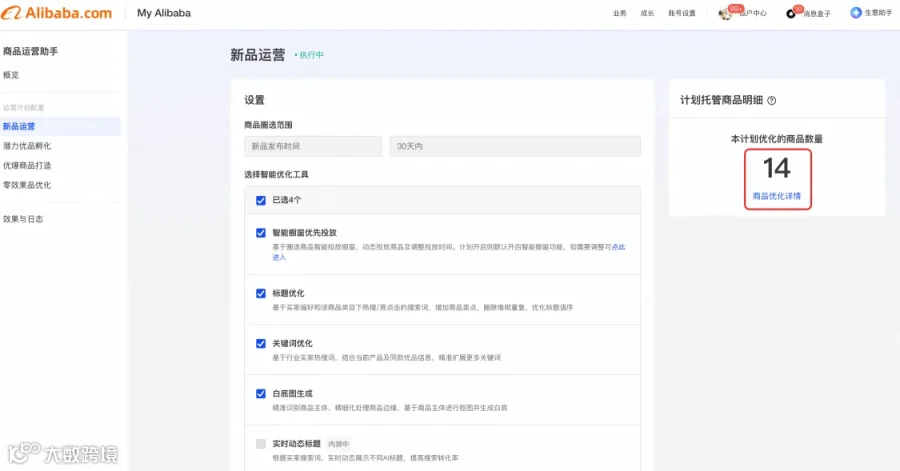The height and width of the screenshot is (471, 900).
Task: Uncheck the 白底图生成 checkbox
Action: 261,394
